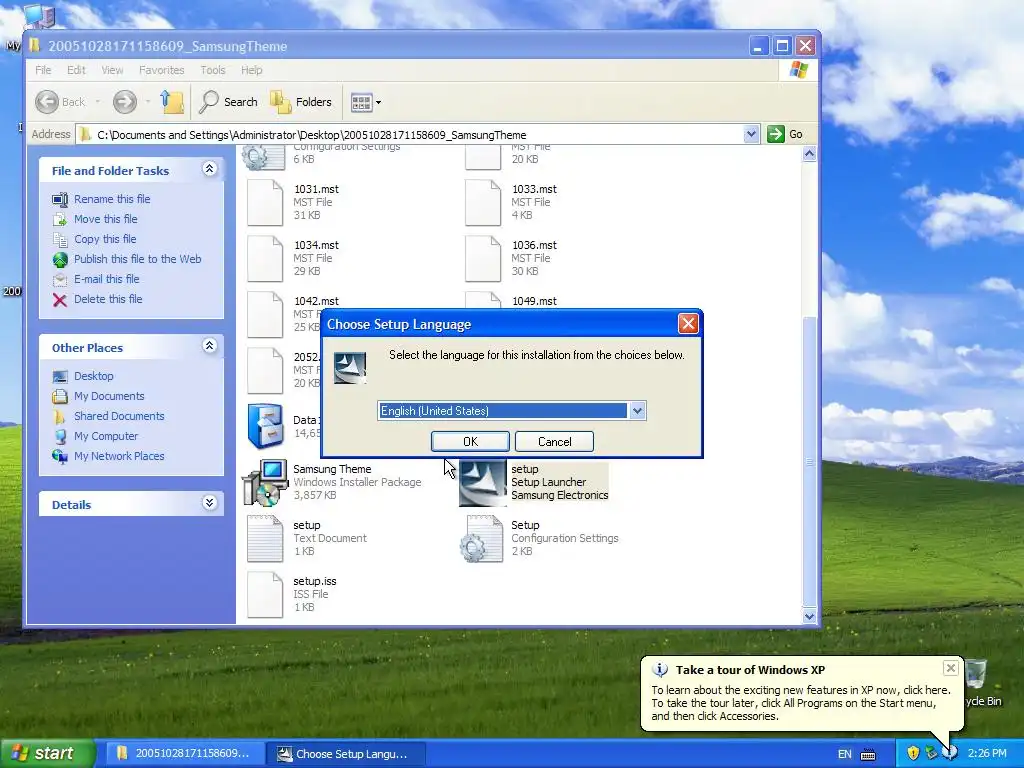Click Copy this file link
1024x768 pixels.
pyautogui.click(x=104, y=239)
